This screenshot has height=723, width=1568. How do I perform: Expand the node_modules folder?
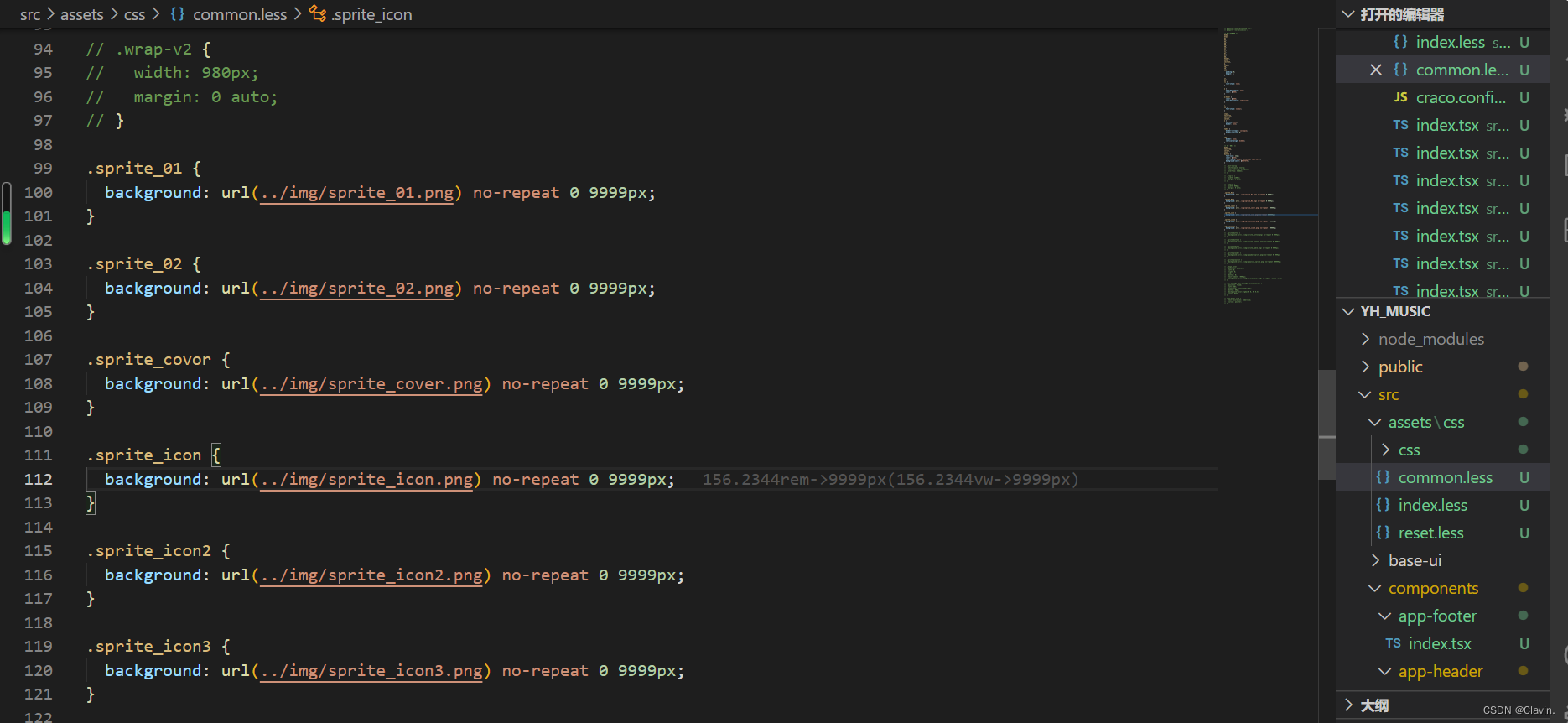[x=1365, y=339]
